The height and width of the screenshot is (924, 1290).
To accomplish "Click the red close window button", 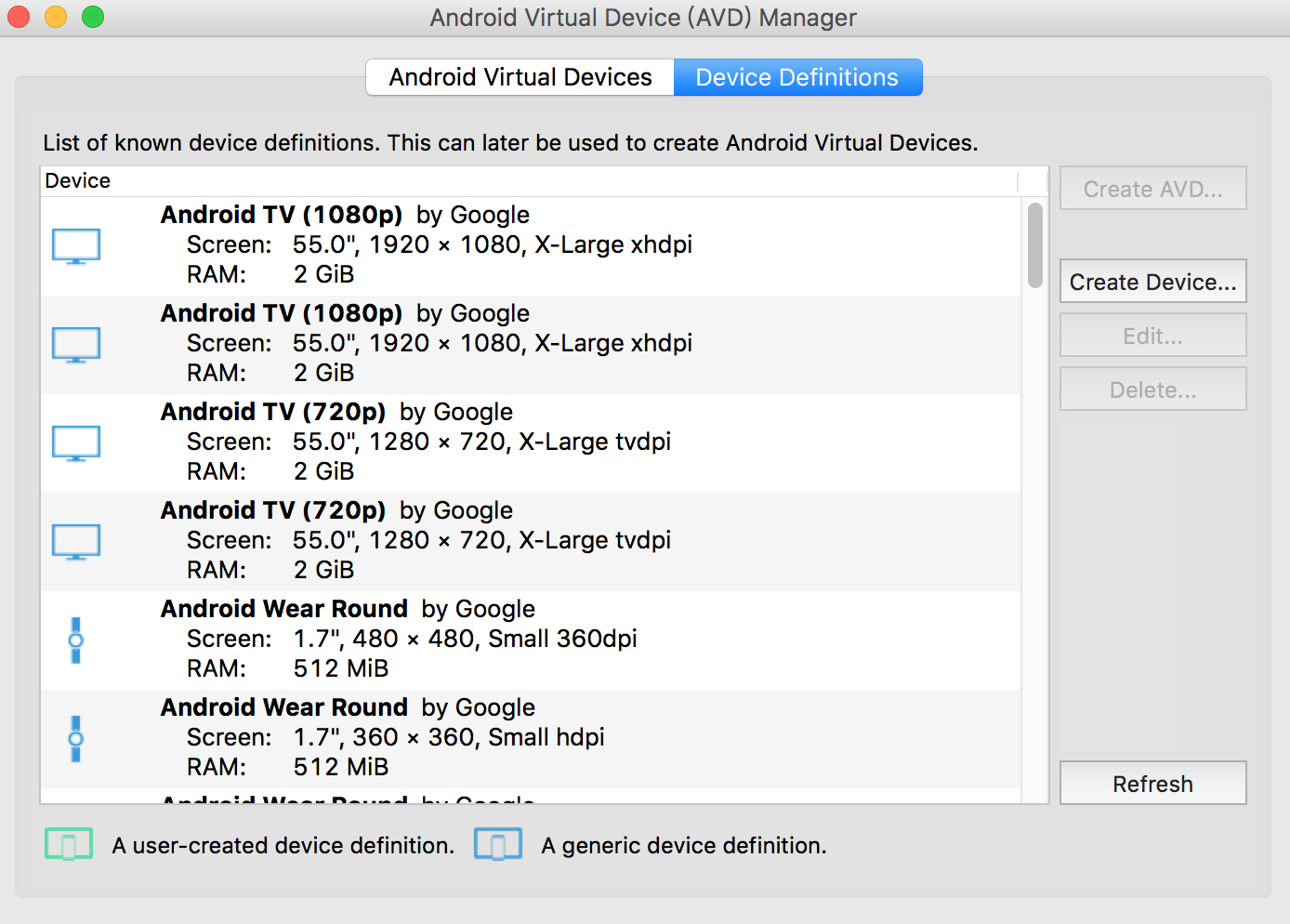I will [x=19, y=17].
